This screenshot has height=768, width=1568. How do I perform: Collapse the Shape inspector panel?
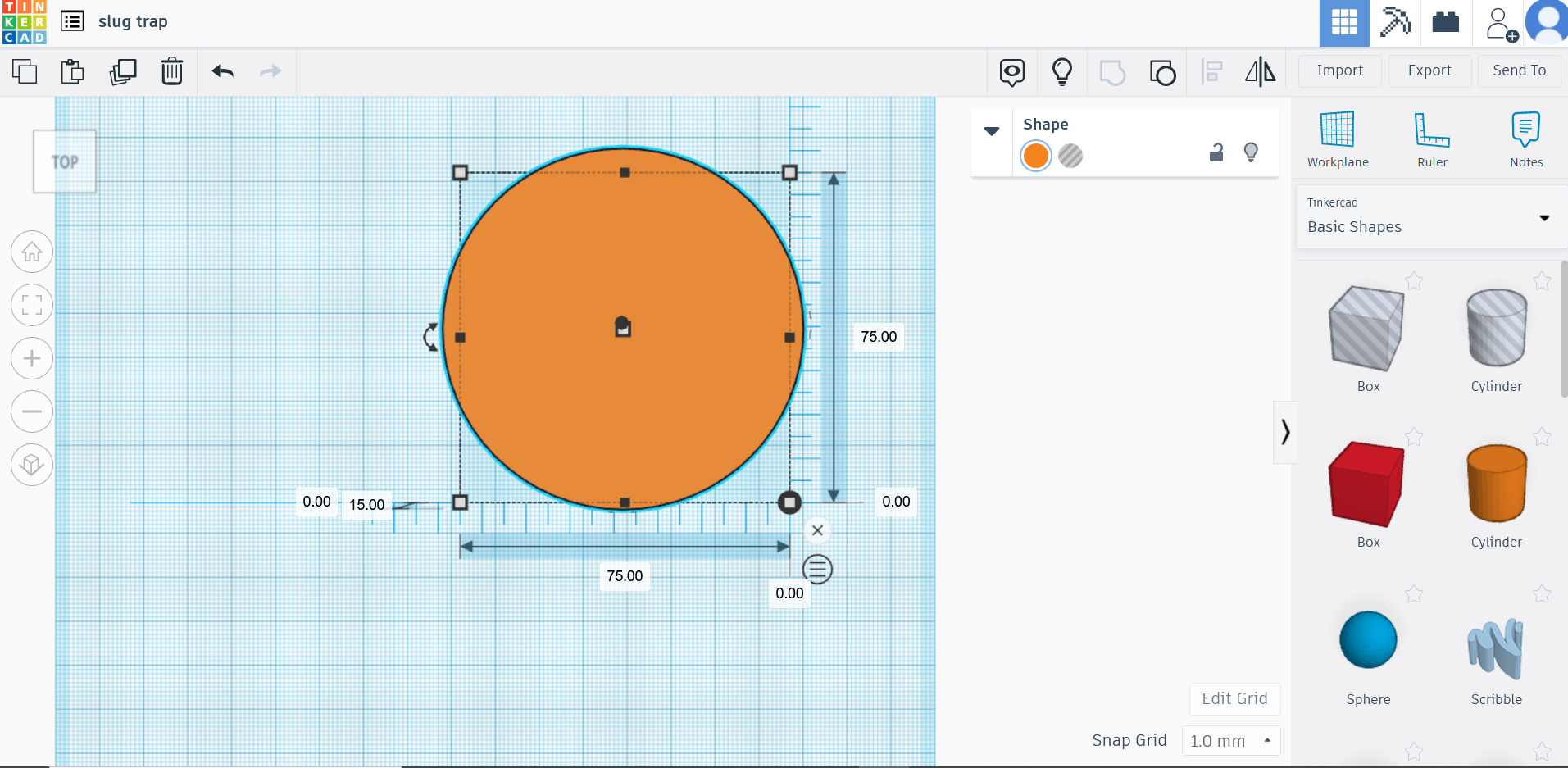992,131
